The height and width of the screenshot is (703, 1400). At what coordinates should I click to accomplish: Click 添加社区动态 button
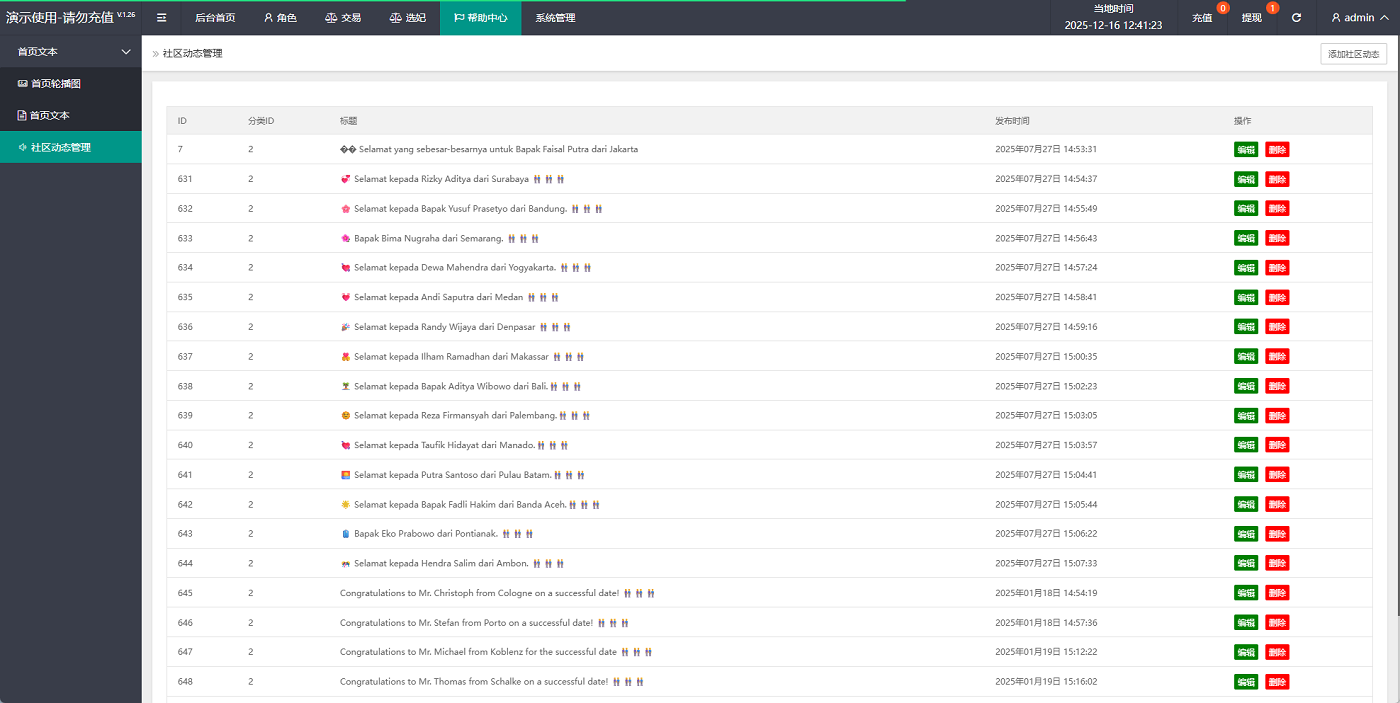click(x=1353, y=54)
